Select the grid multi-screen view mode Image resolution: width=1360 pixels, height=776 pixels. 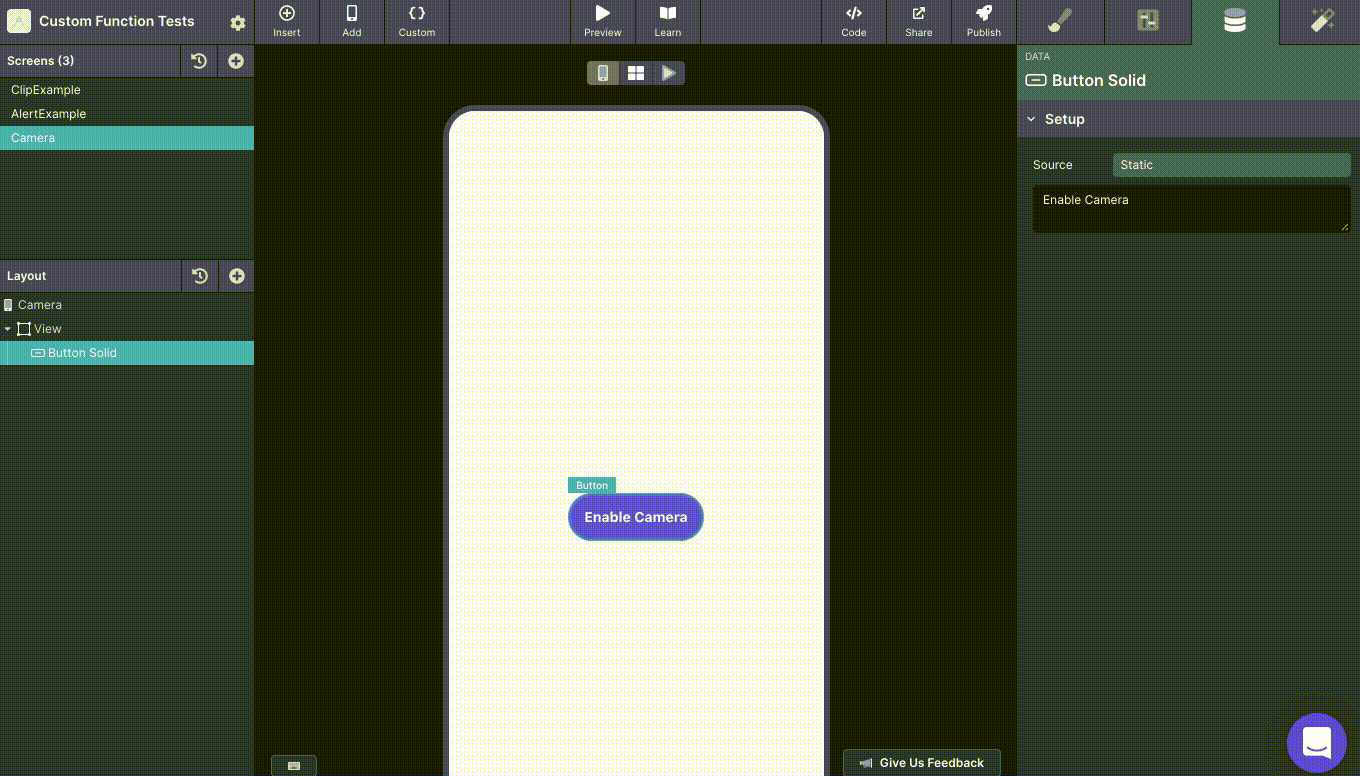(636, 73)
